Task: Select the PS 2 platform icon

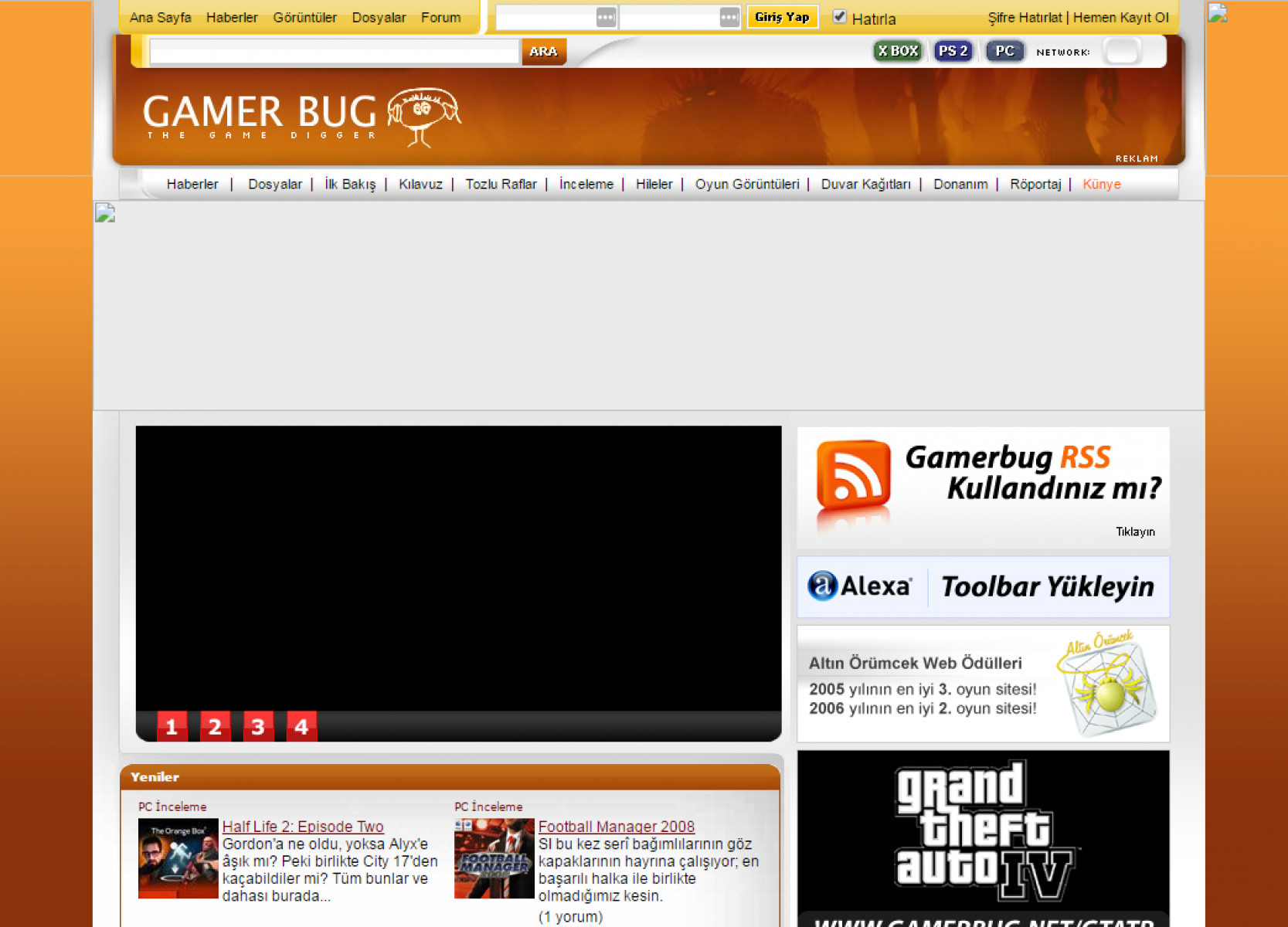Action: coord(953,51)
